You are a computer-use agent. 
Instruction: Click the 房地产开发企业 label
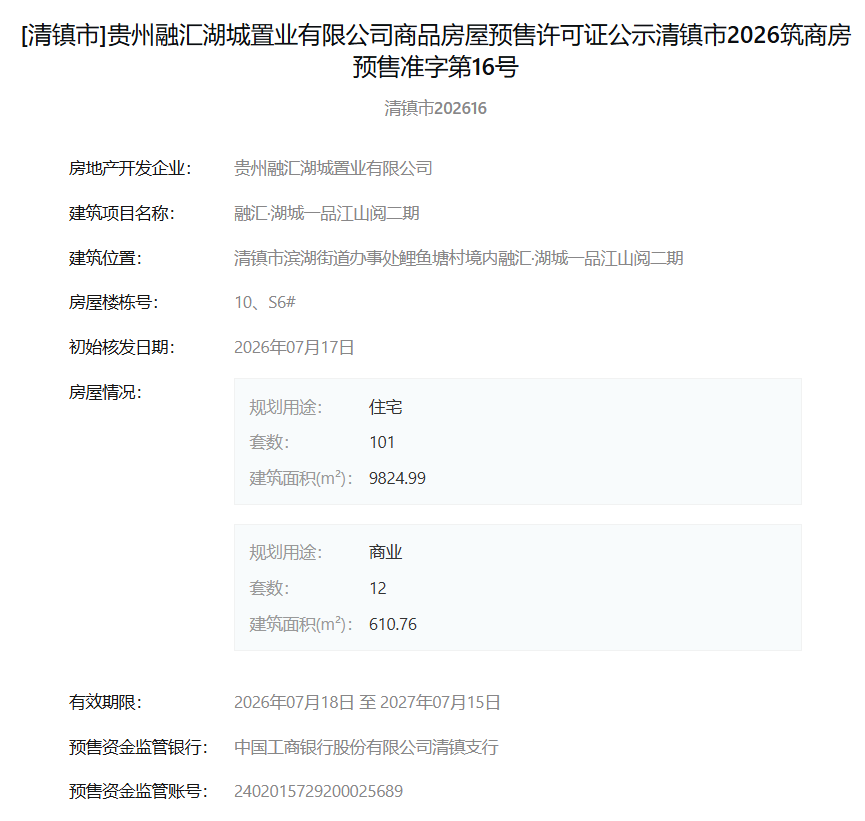[x=130, y=168]
